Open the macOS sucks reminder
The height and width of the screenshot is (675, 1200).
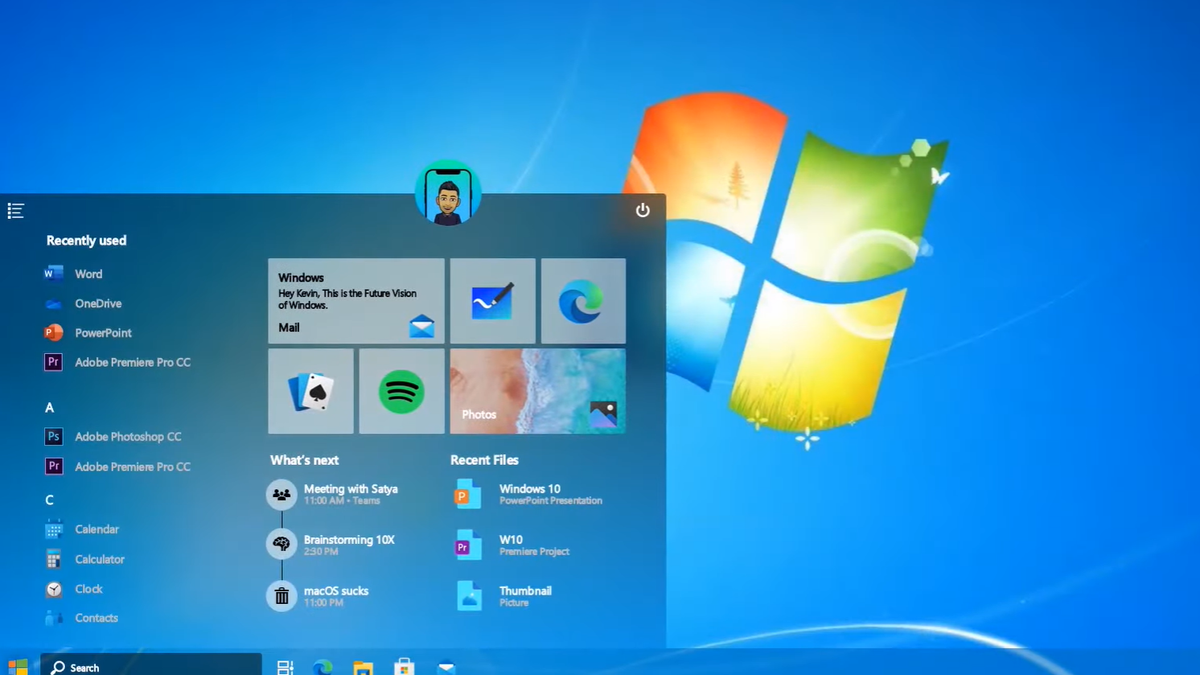point(318,595)
